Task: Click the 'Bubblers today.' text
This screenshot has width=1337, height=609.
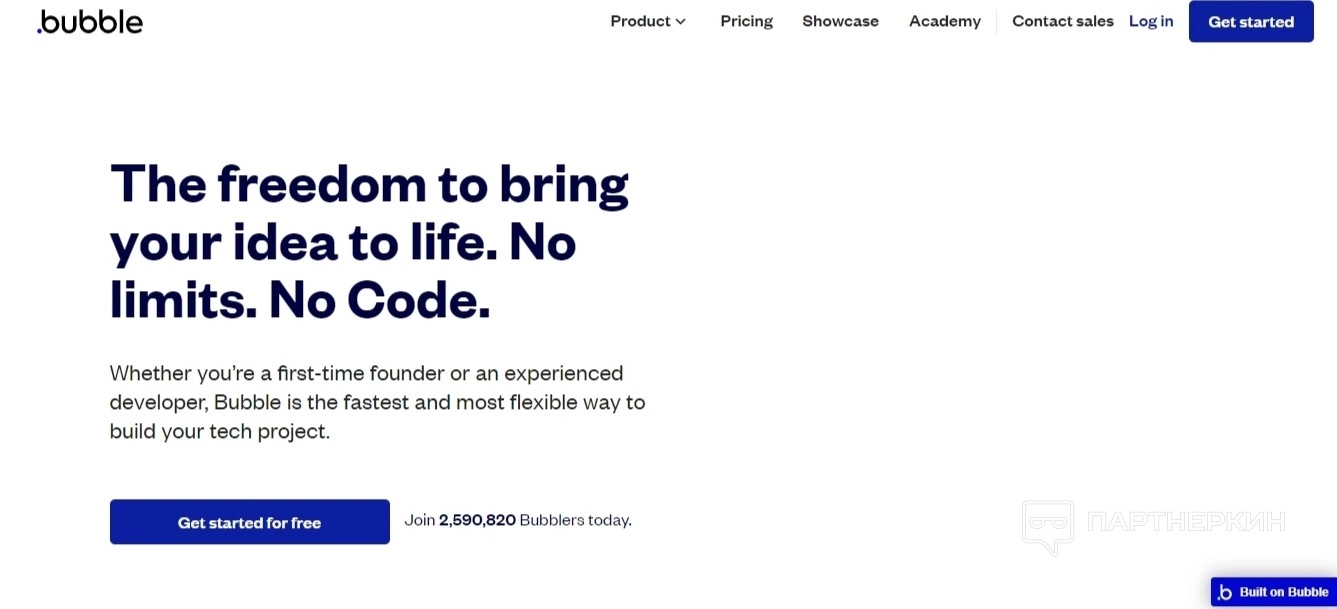Action: pos(576,520)
